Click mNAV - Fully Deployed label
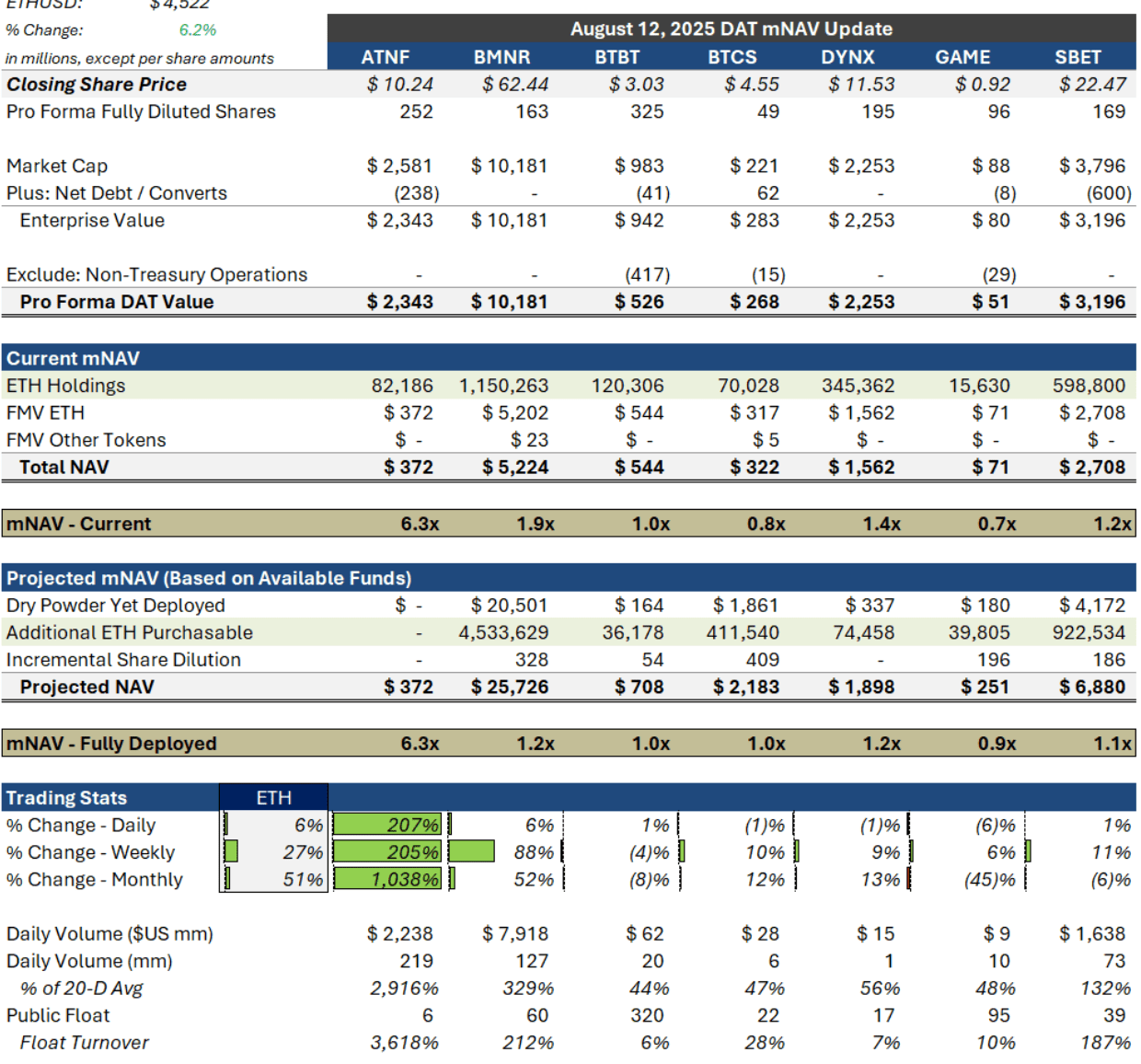This screenshot has height=1064, width=1141. [111, 744]
